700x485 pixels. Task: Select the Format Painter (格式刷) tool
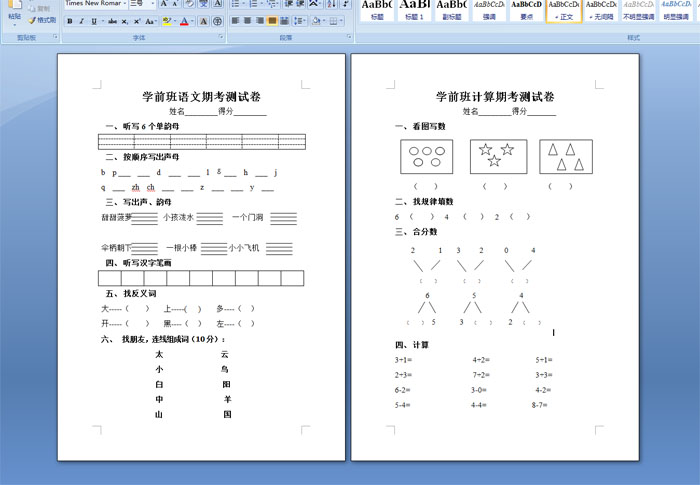click(x=42, y=20)
